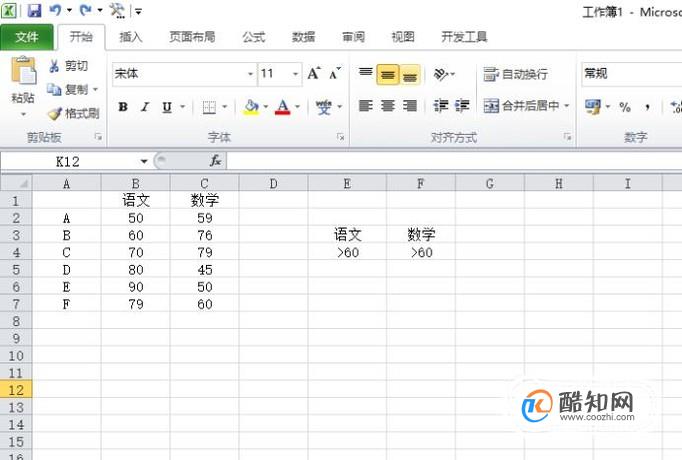The width and height of the screenshot is (682, 460).
Task: Open the 常规 number format combo box
Action: [x=631, y=73]
